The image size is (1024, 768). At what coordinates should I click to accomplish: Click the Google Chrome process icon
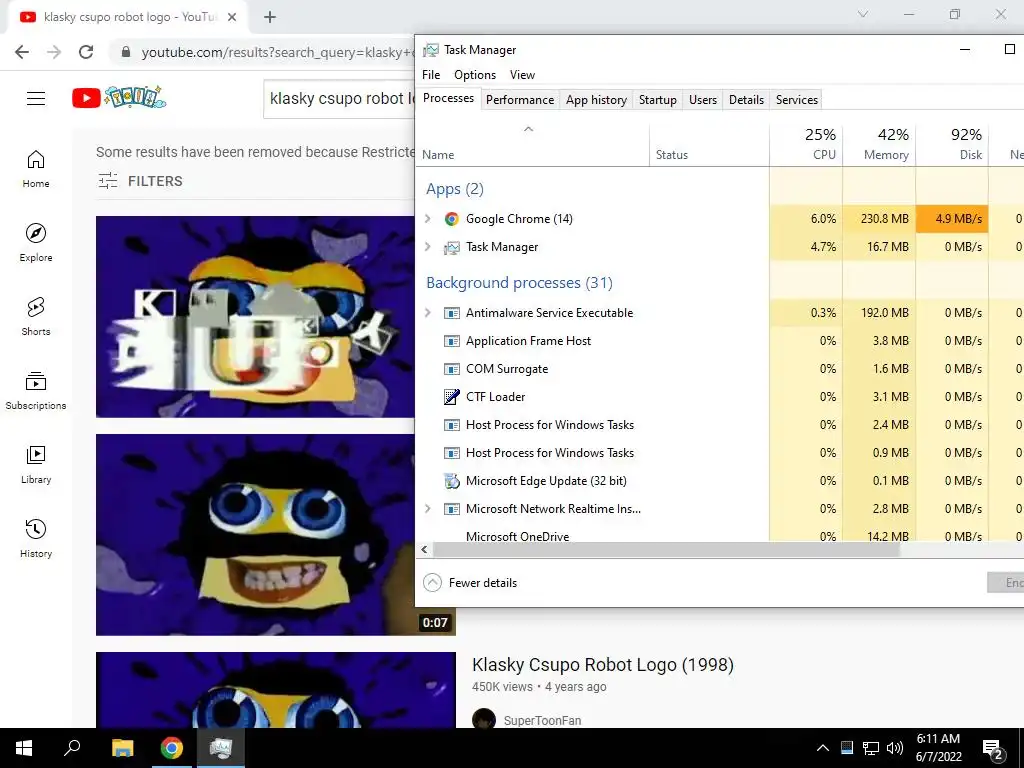(x=451, y=219)
